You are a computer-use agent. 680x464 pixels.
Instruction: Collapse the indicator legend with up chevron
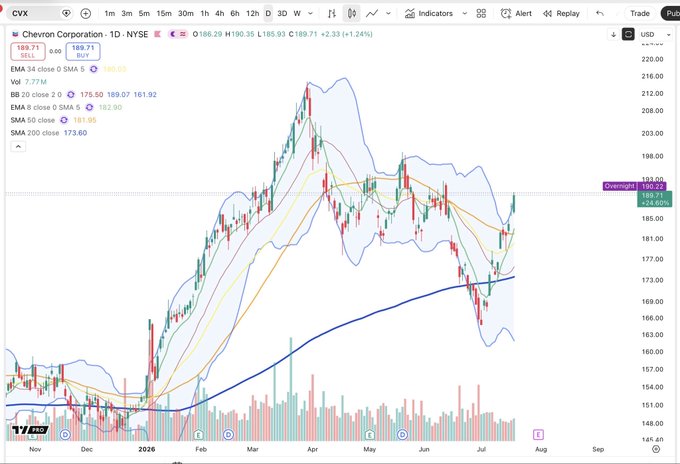18,147
